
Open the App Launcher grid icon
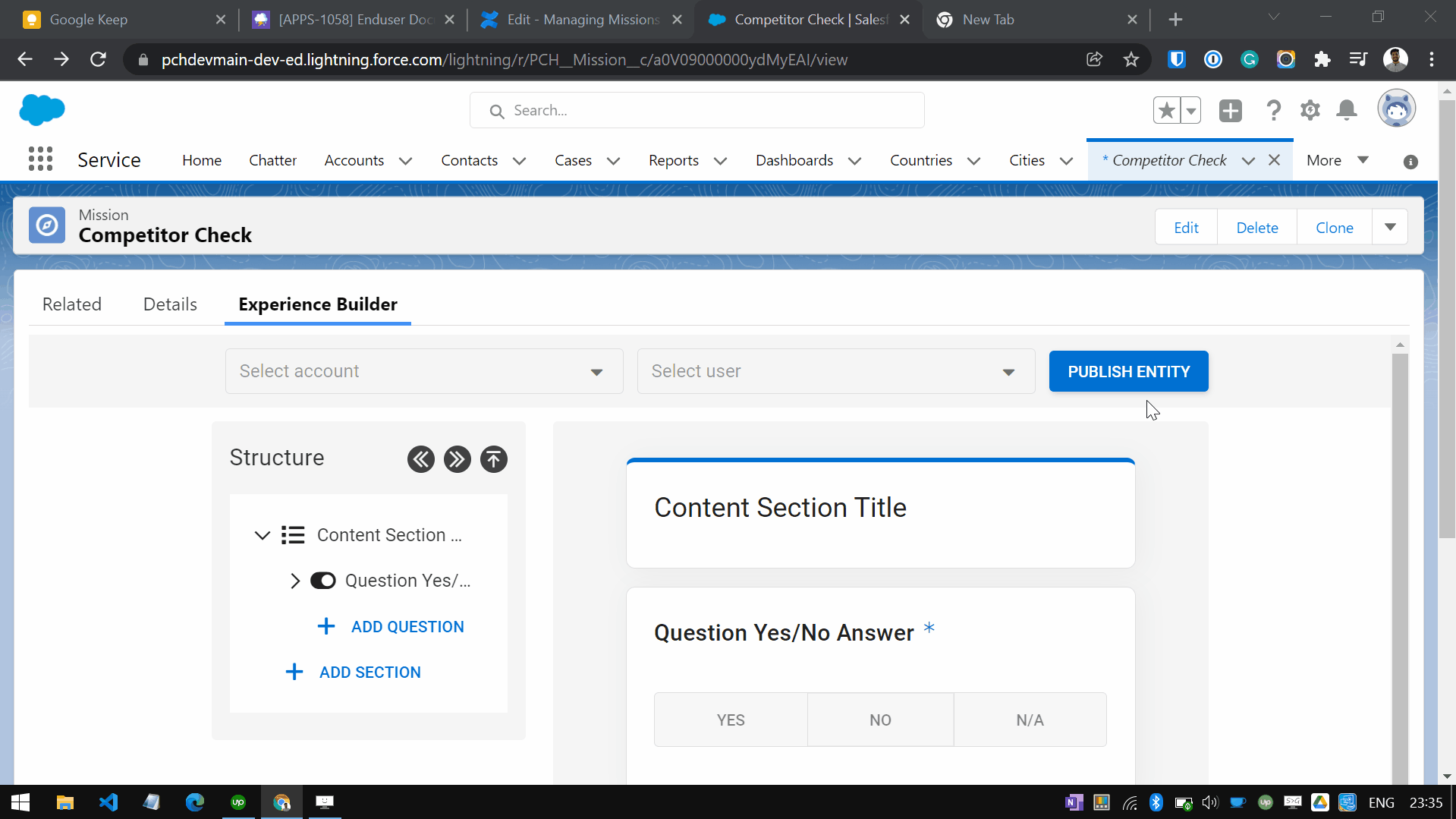click(x=40, y=159)
